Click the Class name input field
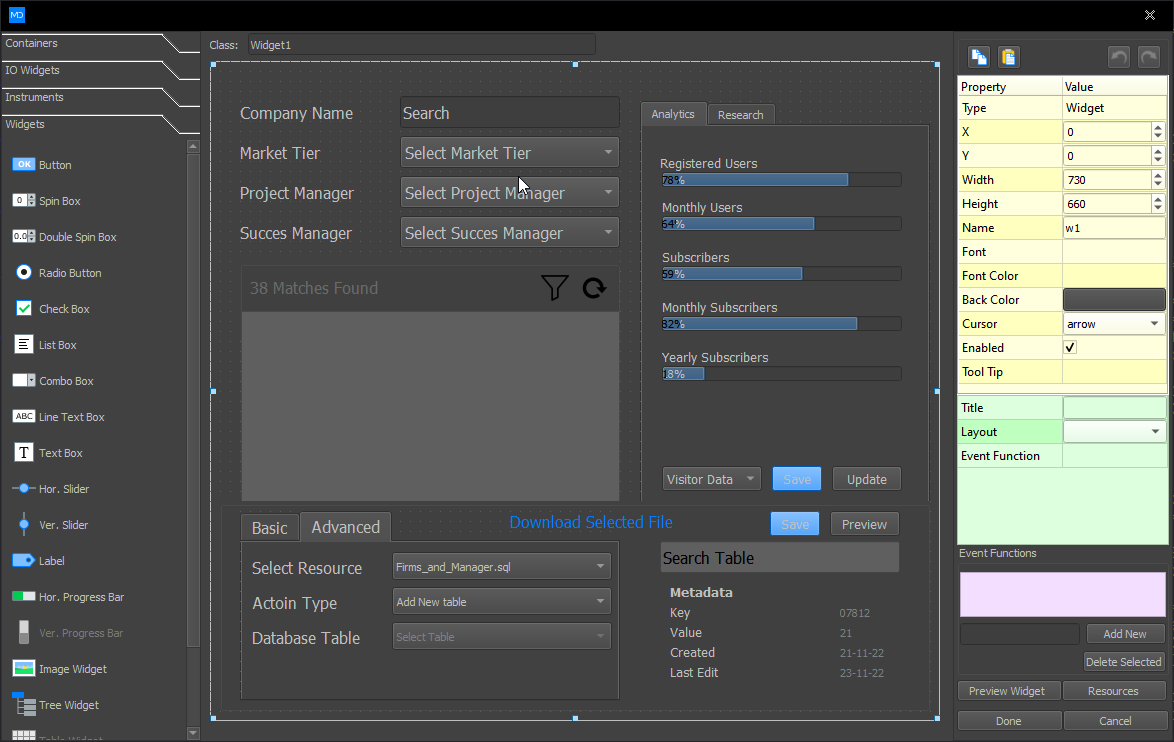This screenshot has width=1174, height=742. 420,44
